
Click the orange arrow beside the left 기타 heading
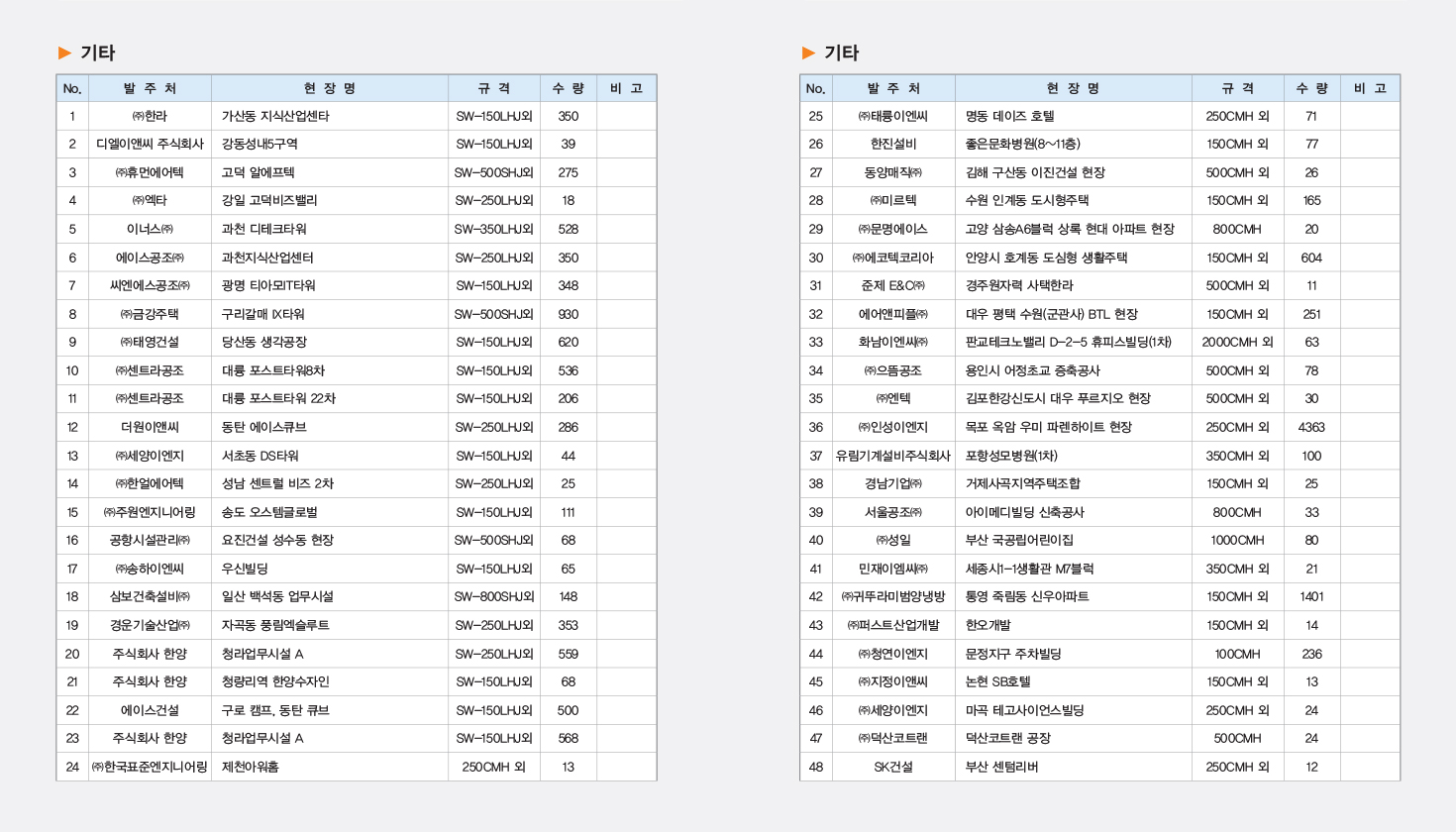(65, 52)
